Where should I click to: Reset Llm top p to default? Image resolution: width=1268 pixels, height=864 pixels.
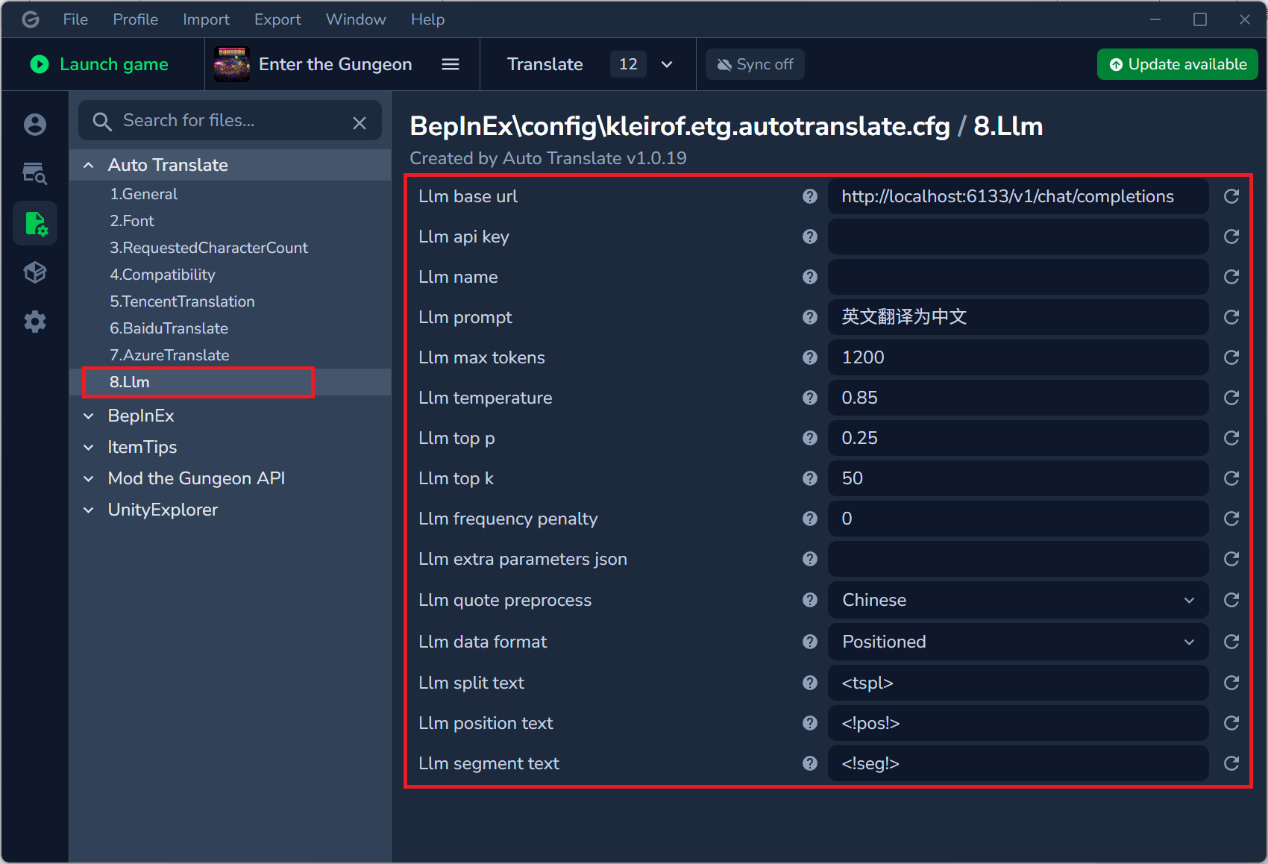[x=1231, y=438]
